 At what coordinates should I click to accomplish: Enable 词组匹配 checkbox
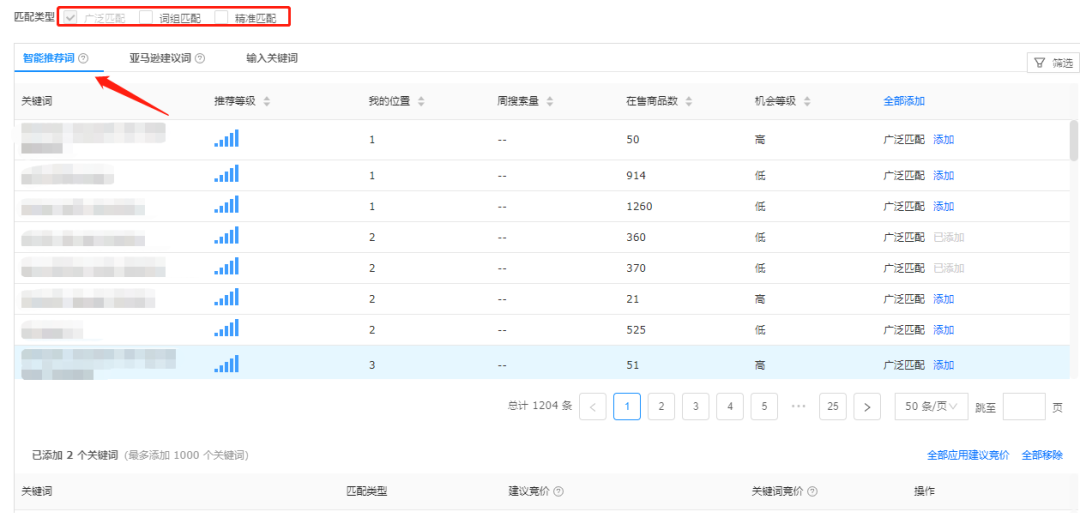(145, 17)
